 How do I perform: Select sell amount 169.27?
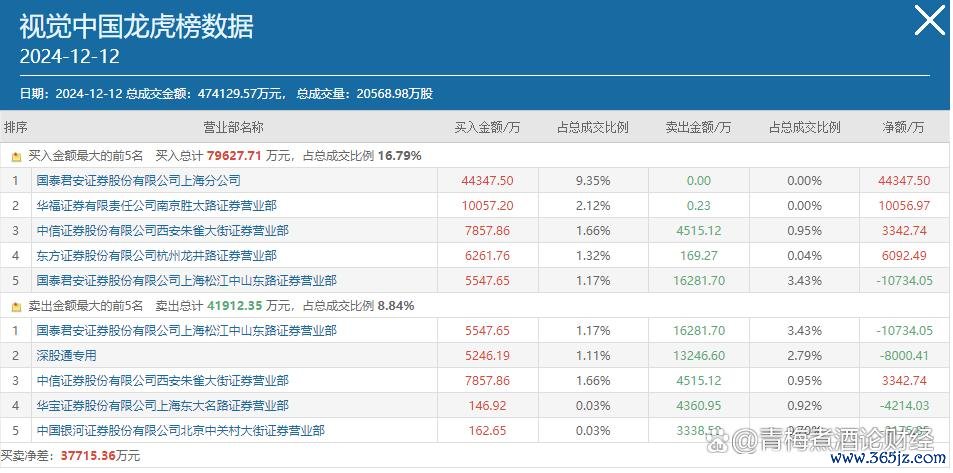698,256
